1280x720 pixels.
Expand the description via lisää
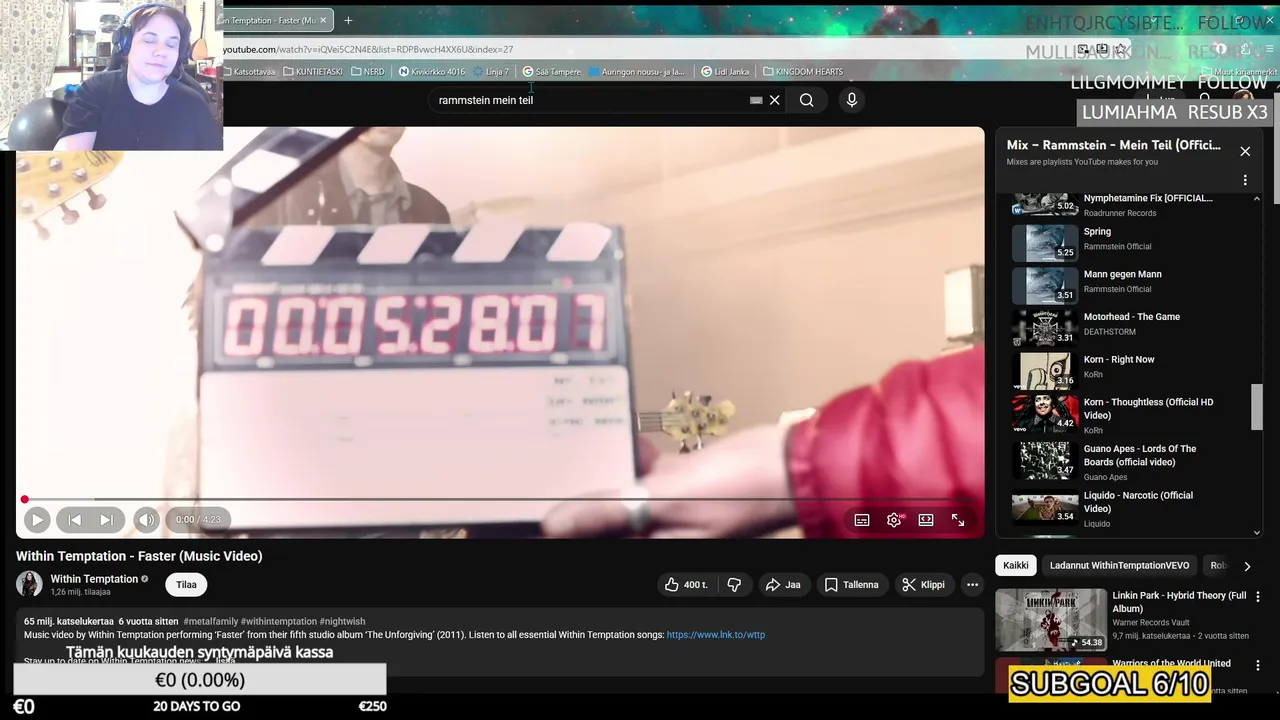[x=225, y=661]
